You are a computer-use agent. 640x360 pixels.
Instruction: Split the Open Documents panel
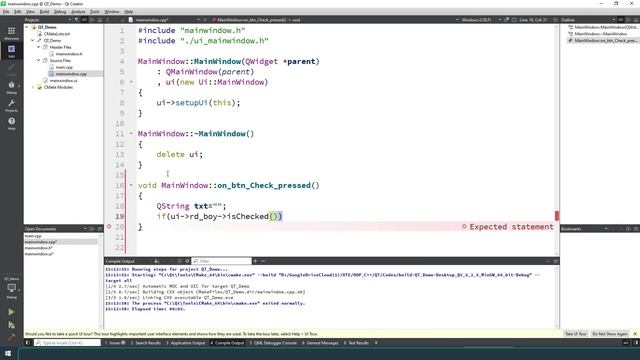point(92,229)
